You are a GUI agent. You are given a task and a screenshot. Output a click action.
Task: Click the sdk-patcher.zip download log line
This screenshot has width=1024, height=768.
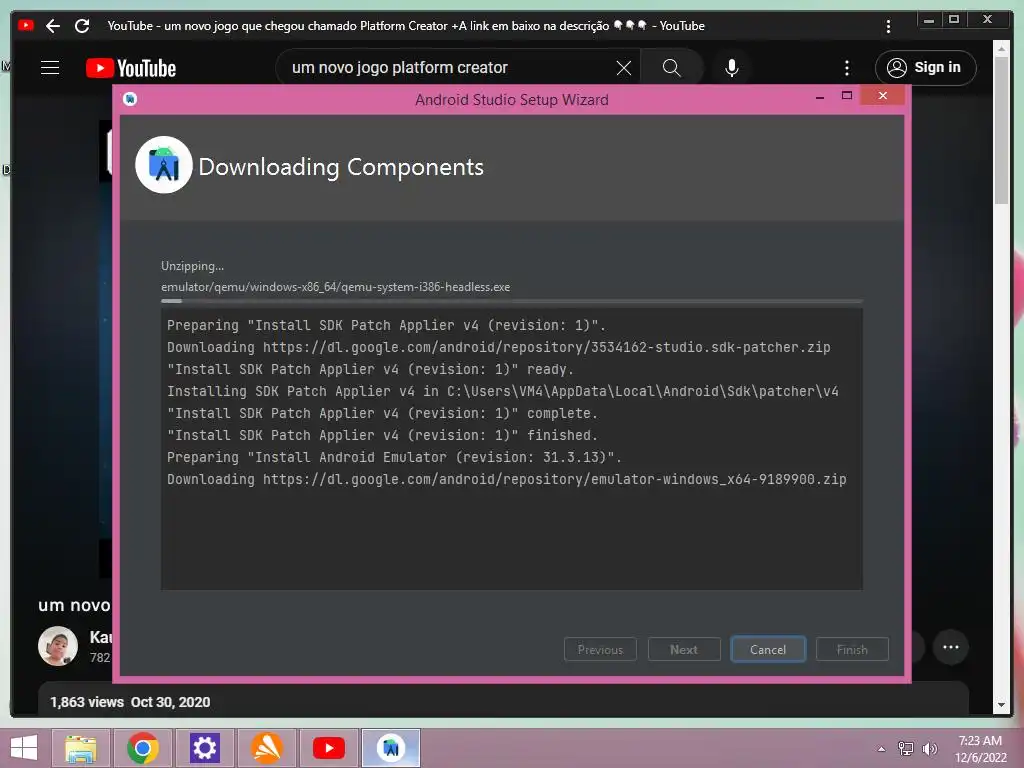[499, 347]
